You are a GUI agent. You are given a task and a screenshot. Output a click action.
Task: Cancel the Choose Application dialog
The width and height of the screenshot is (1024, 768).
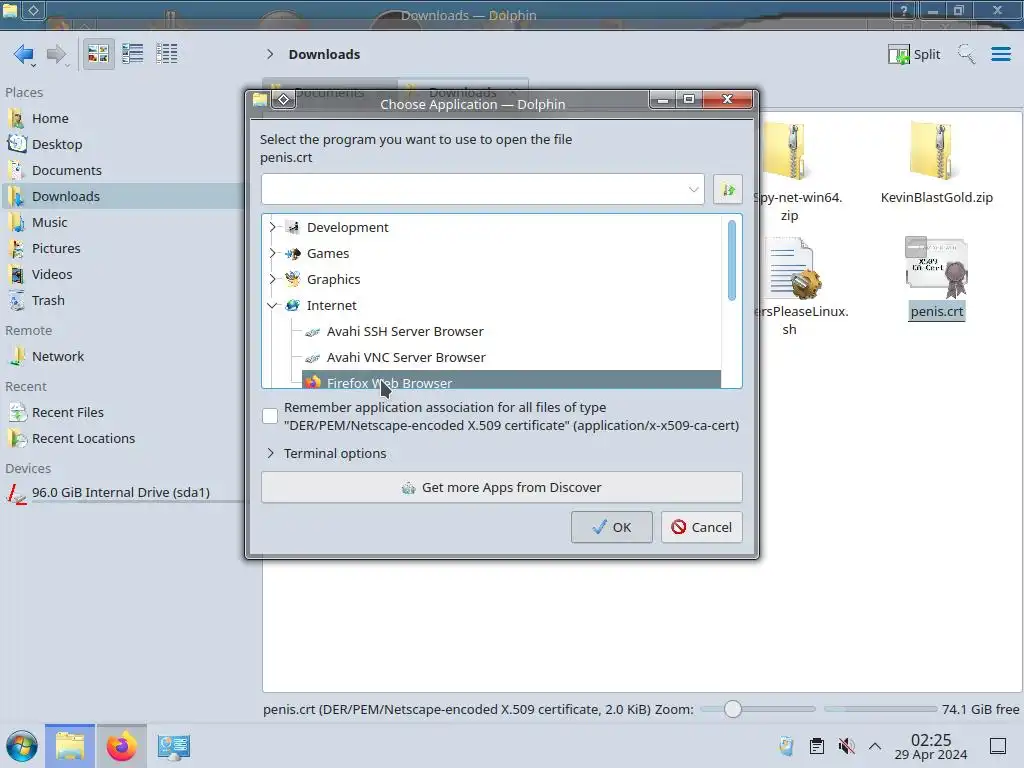pos(701,527)
